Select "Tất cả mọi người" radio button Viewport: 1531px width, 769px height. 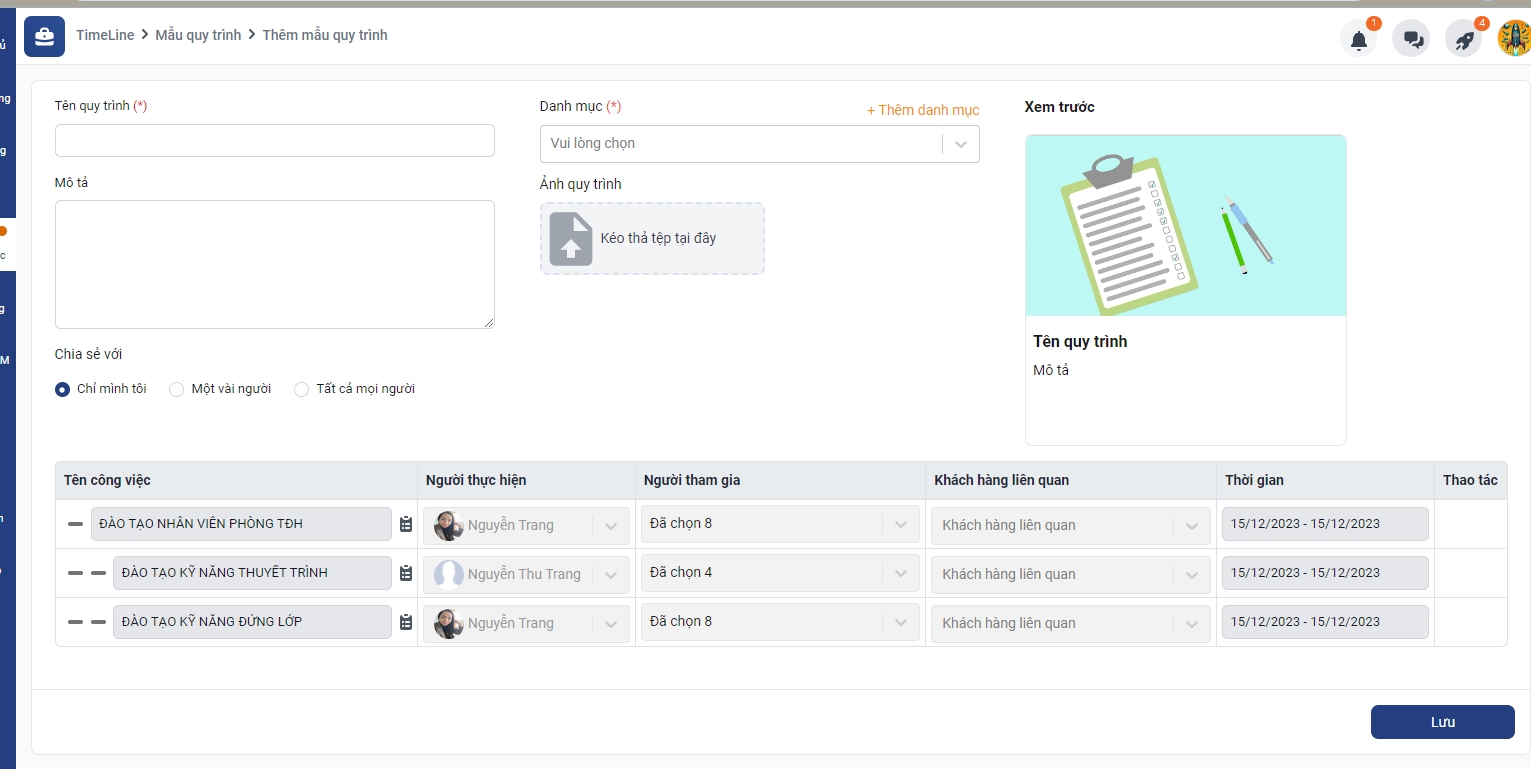pos(302,389)
